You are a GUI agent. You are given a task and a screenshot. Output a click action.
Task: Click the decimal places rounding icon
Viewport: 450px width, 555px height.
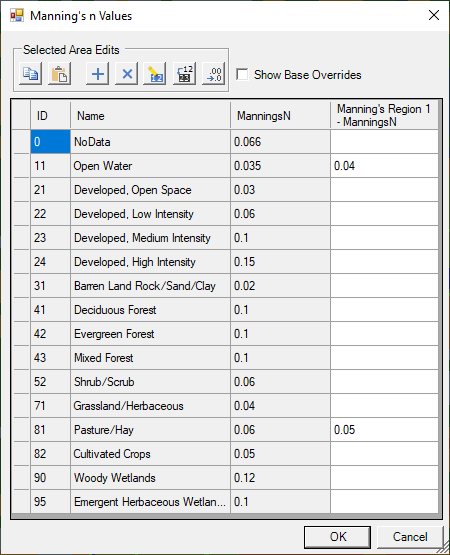pos(213,74)
